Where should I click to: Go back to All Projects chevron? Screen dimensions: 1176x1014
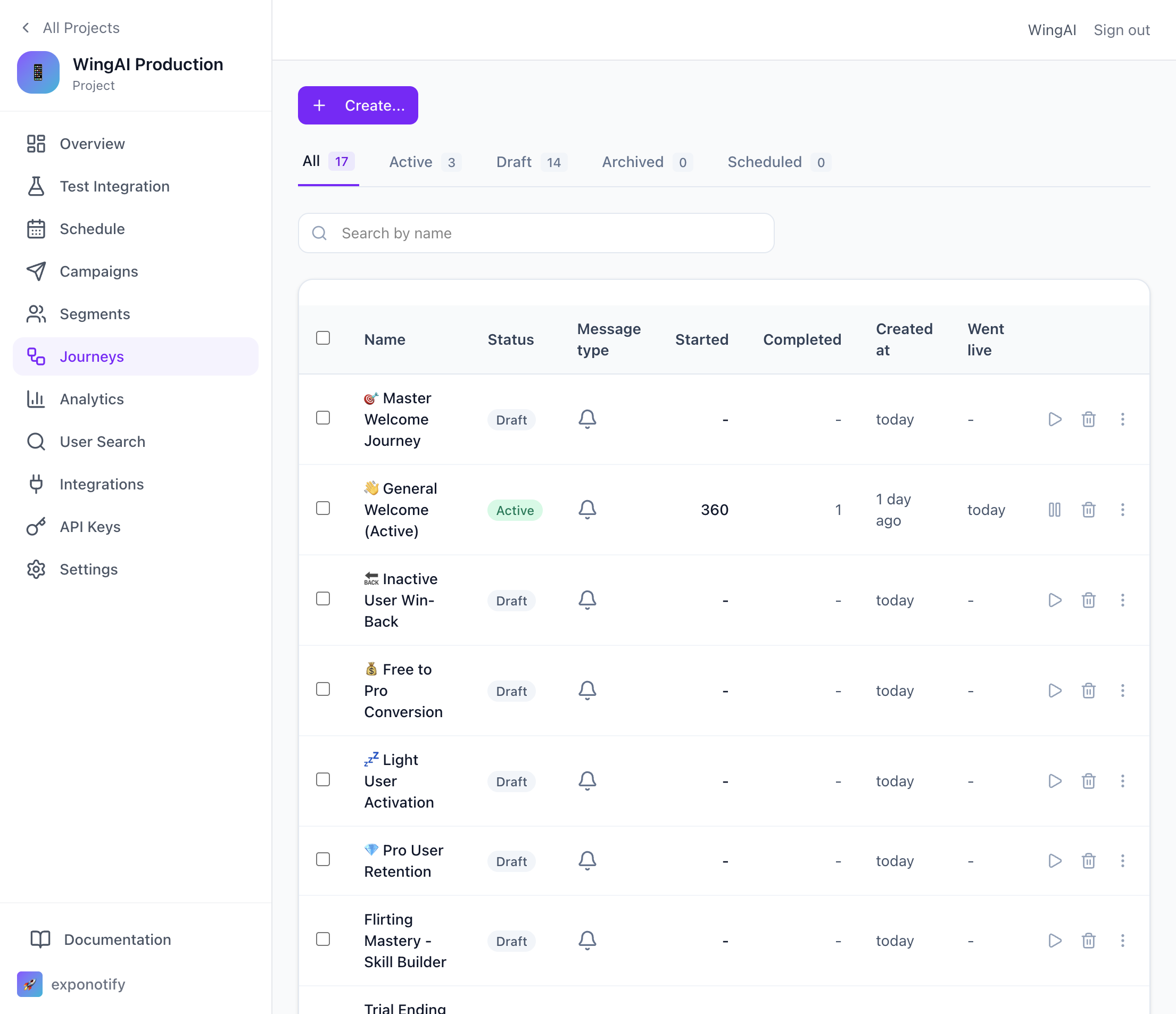(x=26, y=28)
